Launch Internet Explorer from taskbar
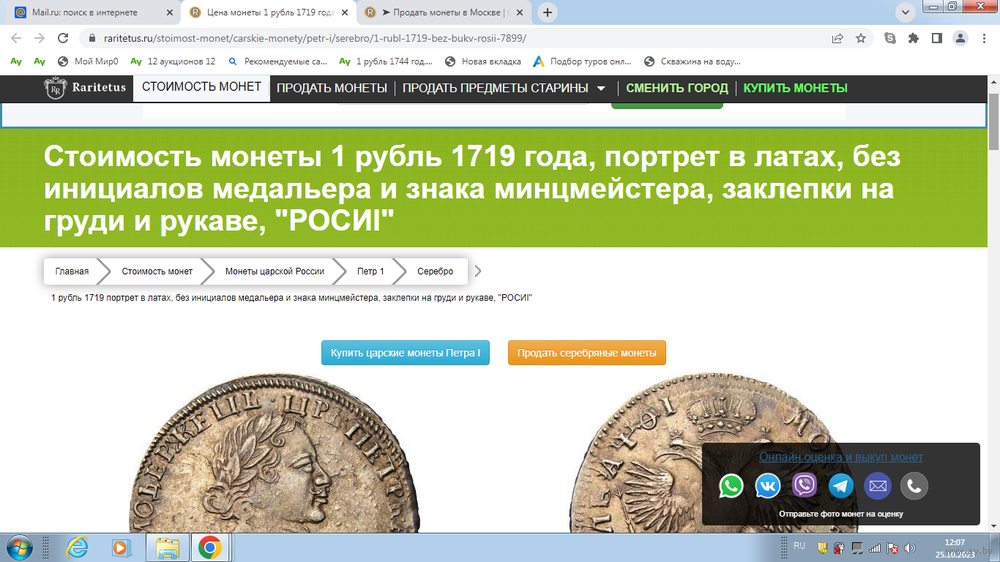1000x562 pixels. pyautogui.click(x=77, y=548)
